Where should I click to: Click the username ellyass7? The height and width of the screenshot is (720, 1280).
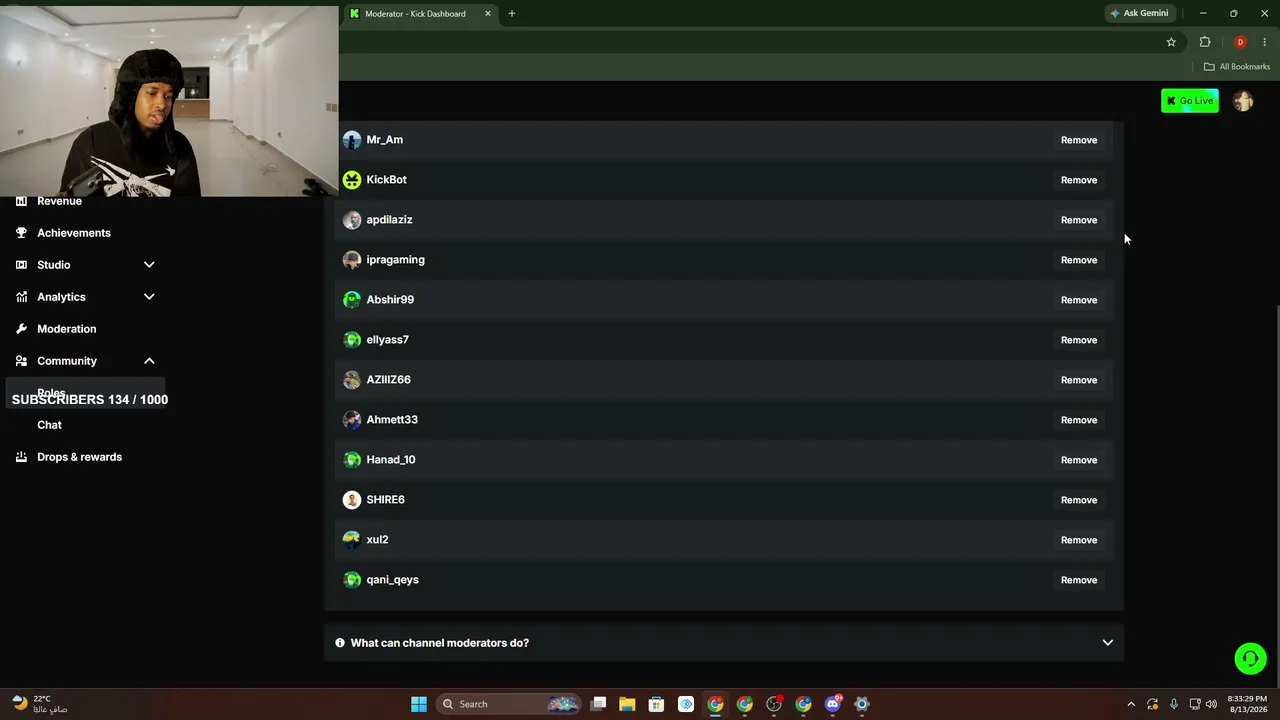coord(387,340)
